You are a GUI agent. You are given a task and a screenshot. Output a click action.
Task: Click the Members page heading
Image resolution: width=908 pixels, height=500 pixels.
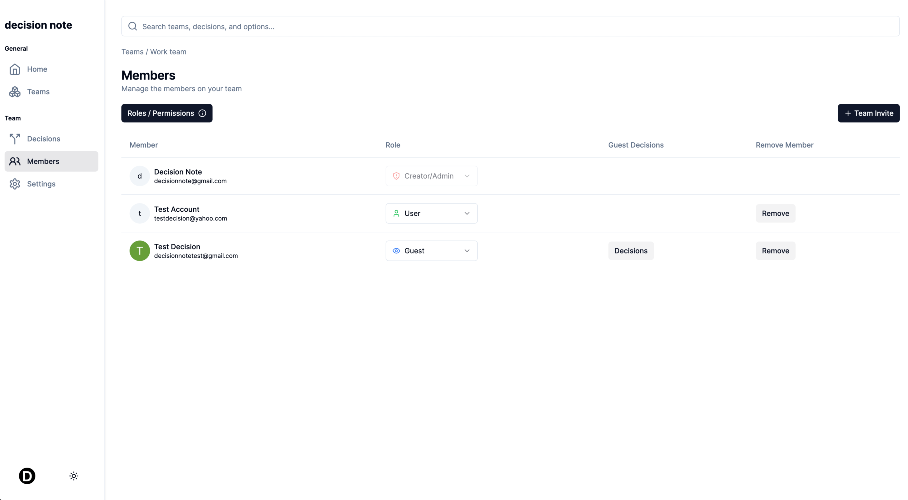point(148,75)
